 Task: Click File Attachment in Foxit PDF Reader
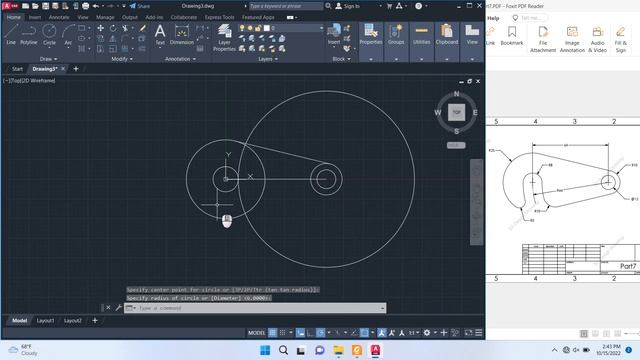[543, 40]
